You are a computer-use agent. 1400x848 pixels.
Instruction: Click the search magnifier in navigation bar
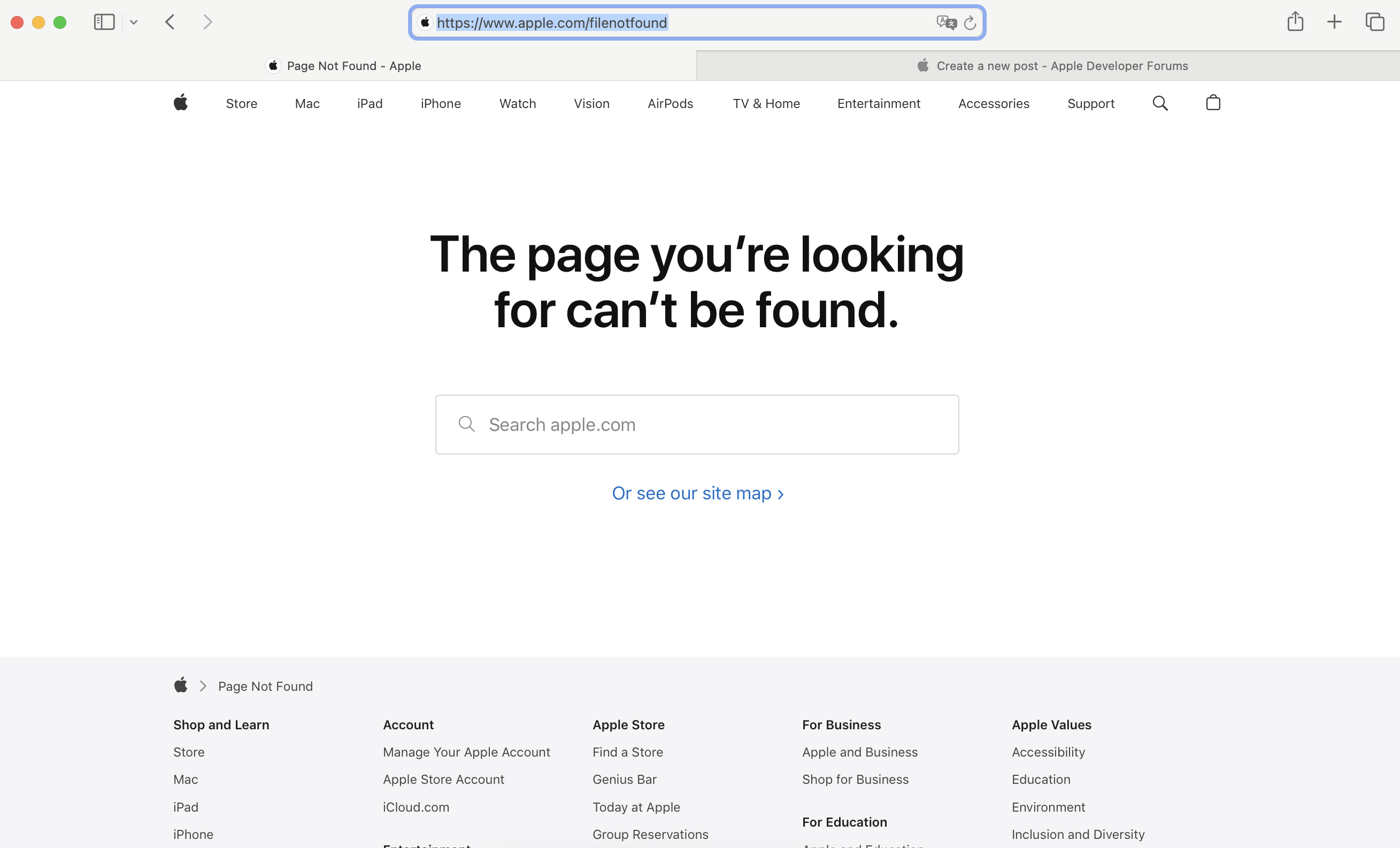pyautogui.click(x=1160, y=103)
